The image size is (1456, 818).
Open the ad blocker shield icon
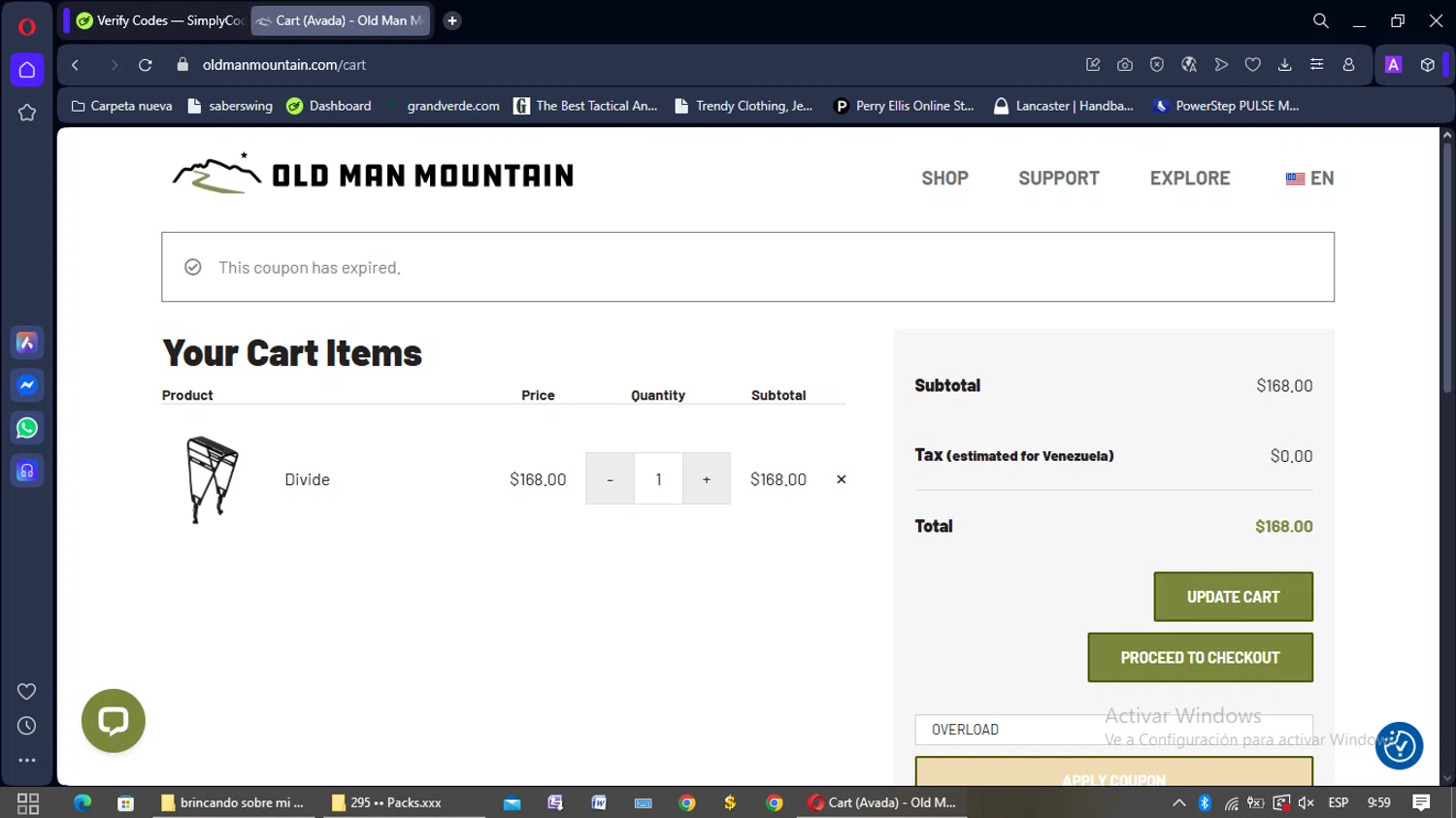[1157, 65]
